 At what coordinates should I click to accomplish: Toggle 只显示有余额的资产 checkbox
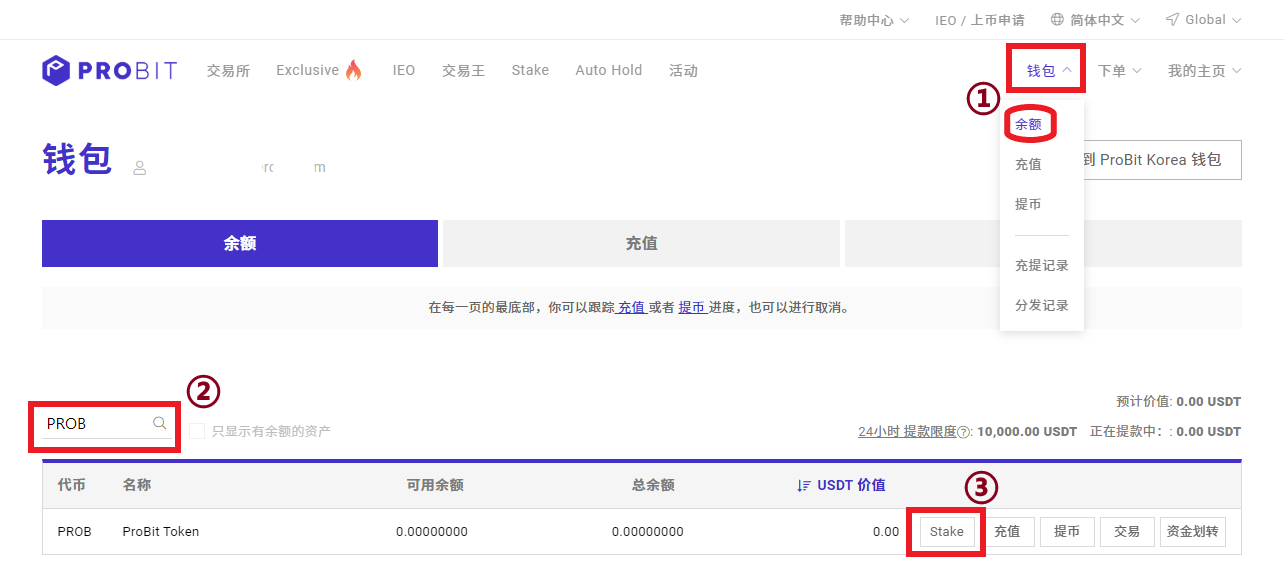197,431
